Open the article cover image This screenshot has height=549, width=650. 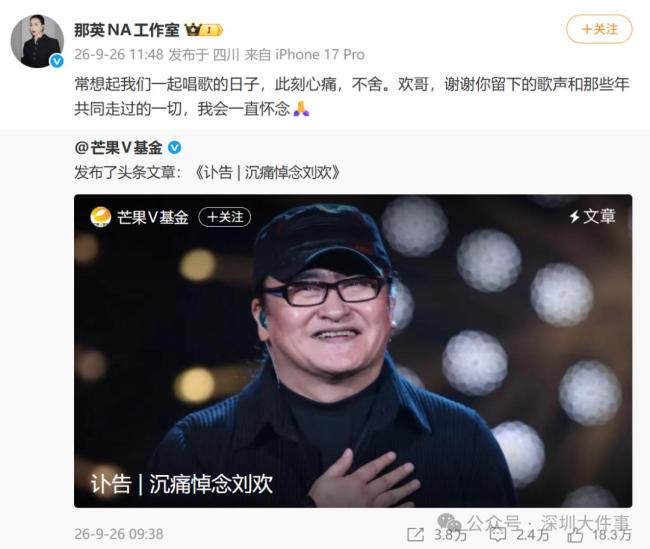point(353,351)
